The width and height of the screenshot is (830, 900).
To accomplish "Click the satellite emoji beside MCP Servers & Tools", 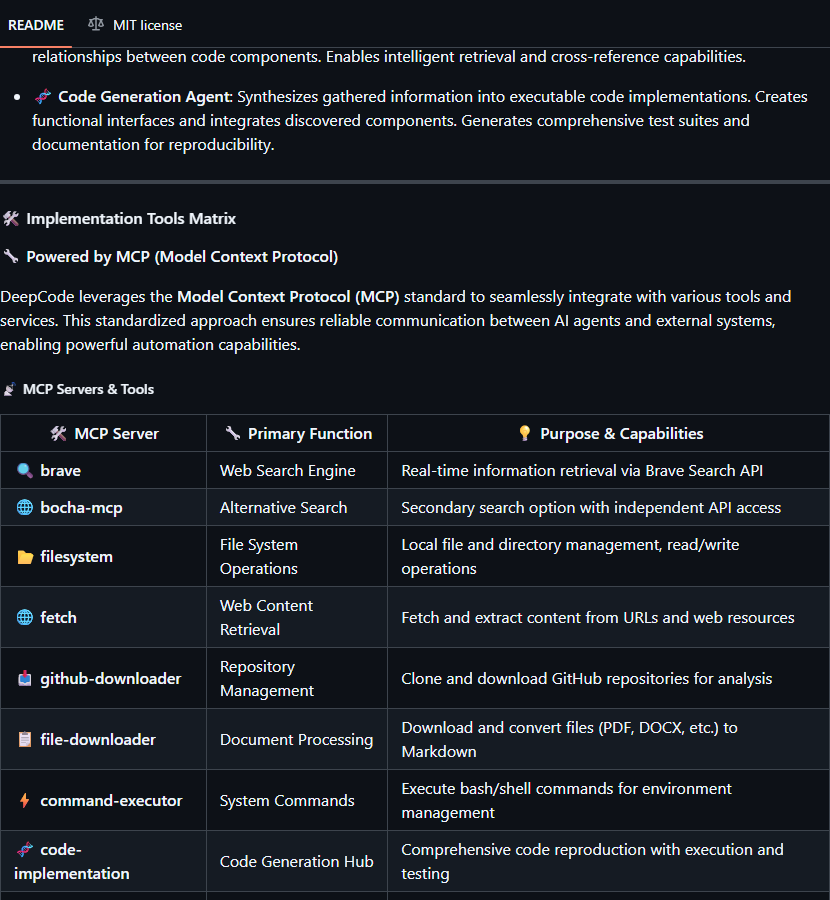I will point(9,390).
